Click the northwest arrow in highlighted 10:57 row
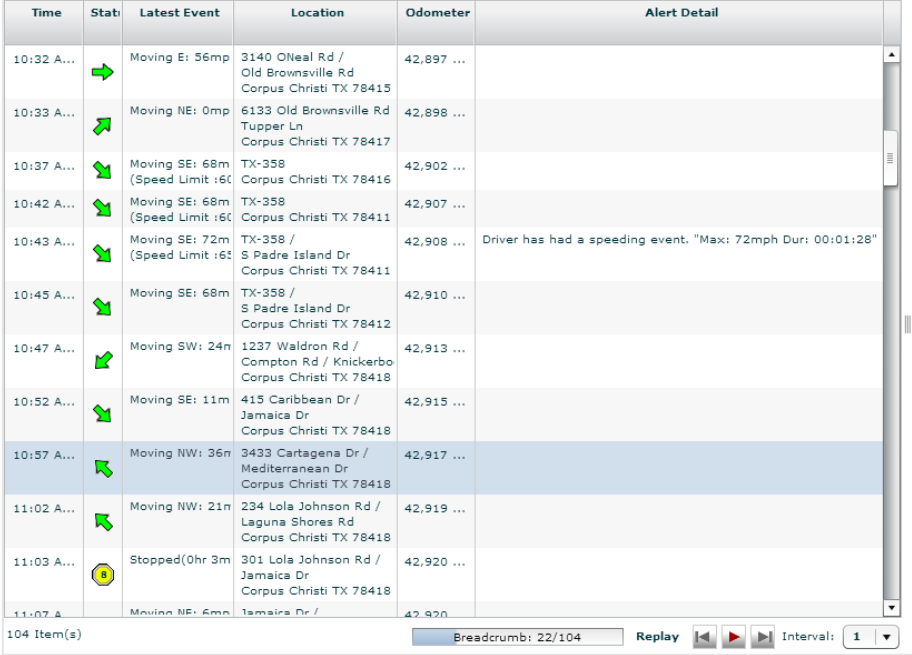 point(102,468)
